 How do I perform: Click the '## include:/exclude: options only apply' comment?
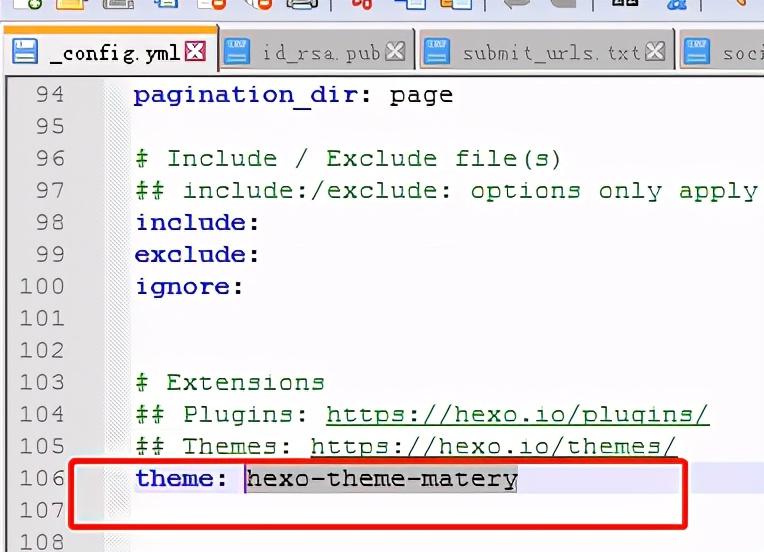click(447, 191)
